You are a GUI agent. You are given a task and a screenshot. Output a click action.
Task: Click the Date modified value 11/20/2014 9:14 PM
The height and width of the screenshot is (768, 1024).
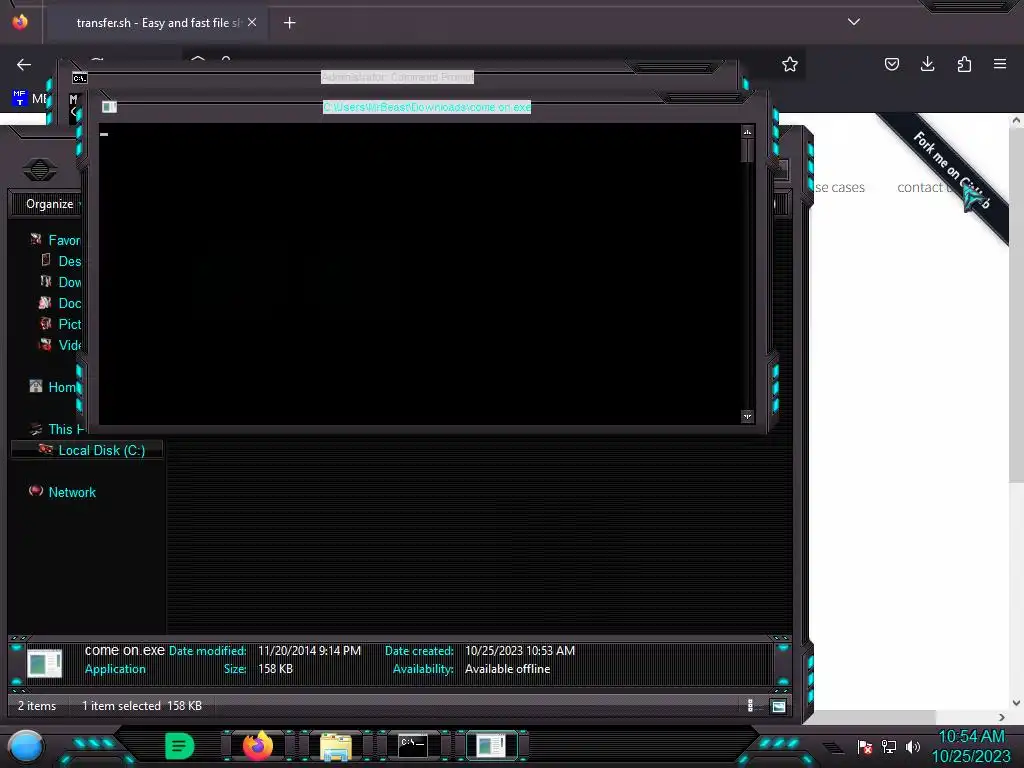pyautogui.click(x=310, y=650)
